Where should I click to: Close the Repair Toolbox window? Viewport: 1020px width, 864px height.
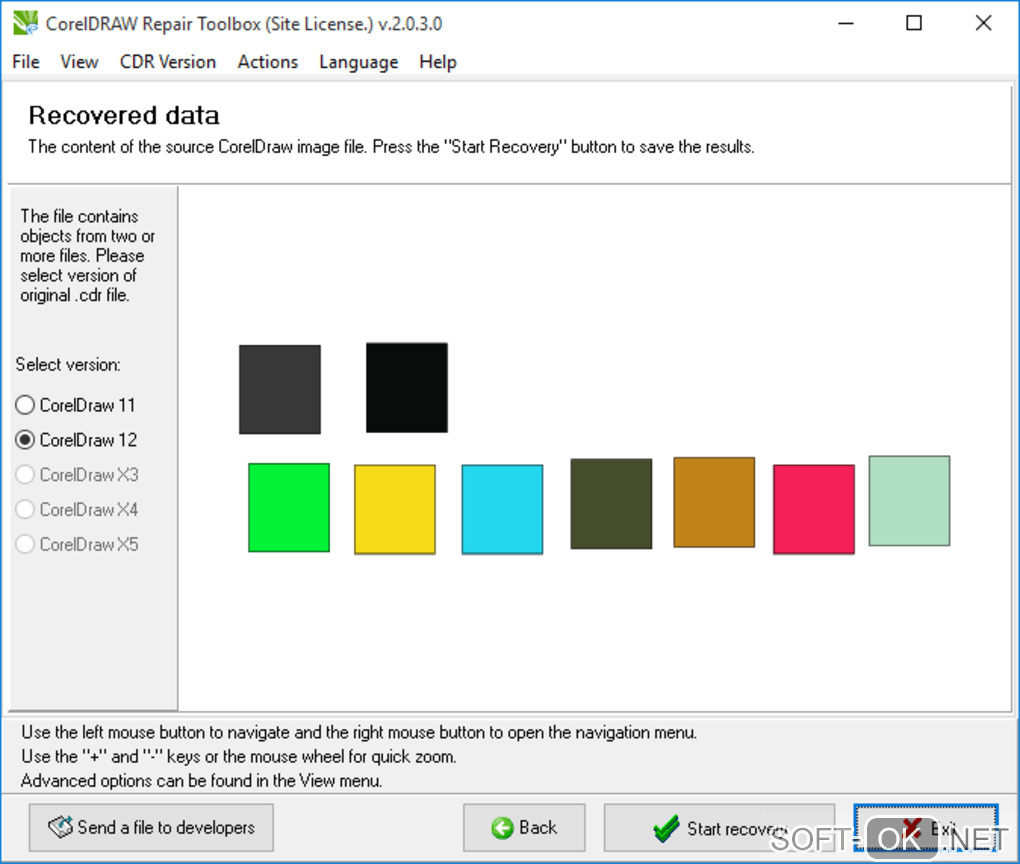(x=984, y=23)
